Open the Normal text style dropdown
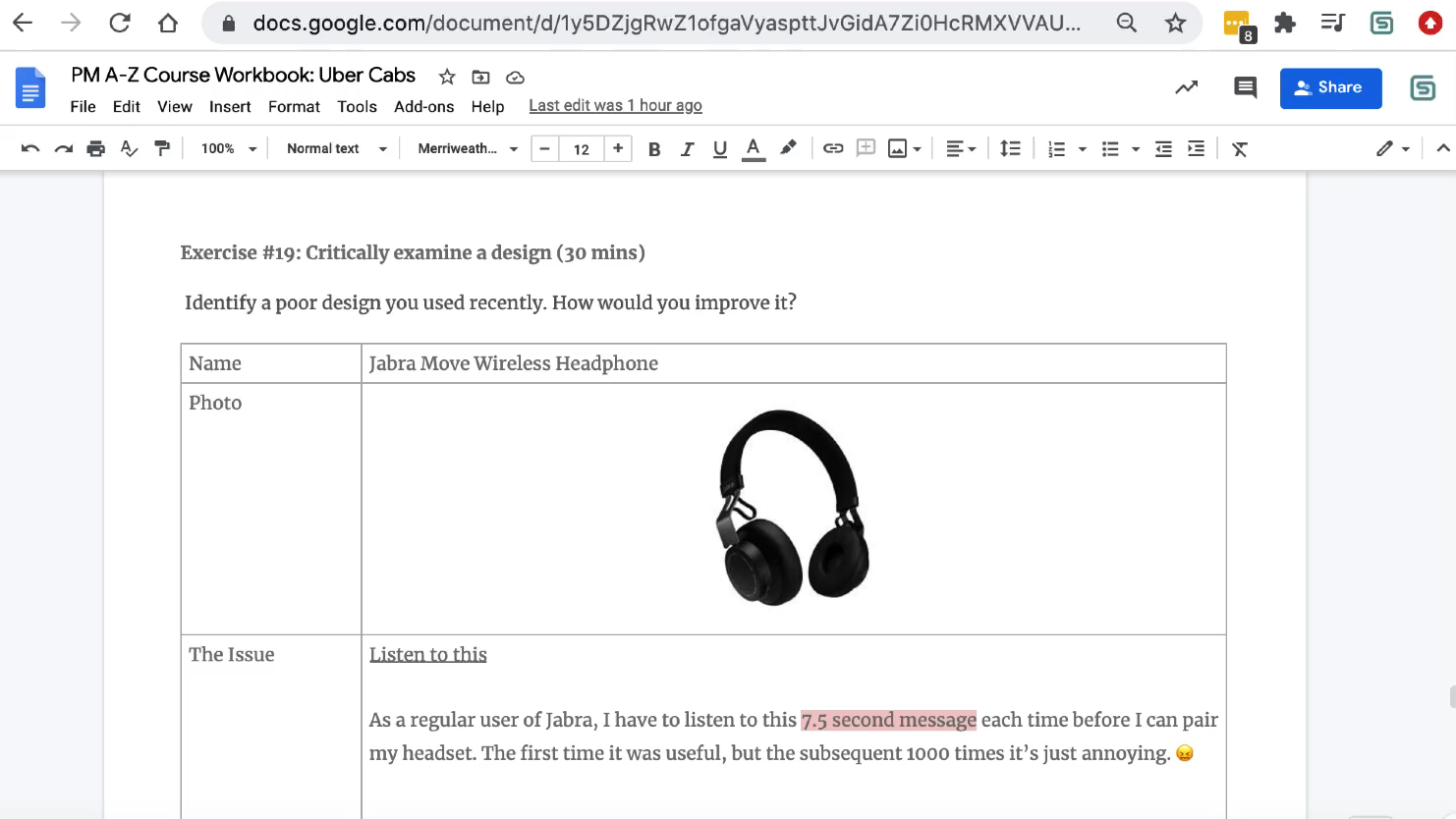This screenshot has height=819, width=1456. click(337, 148)
